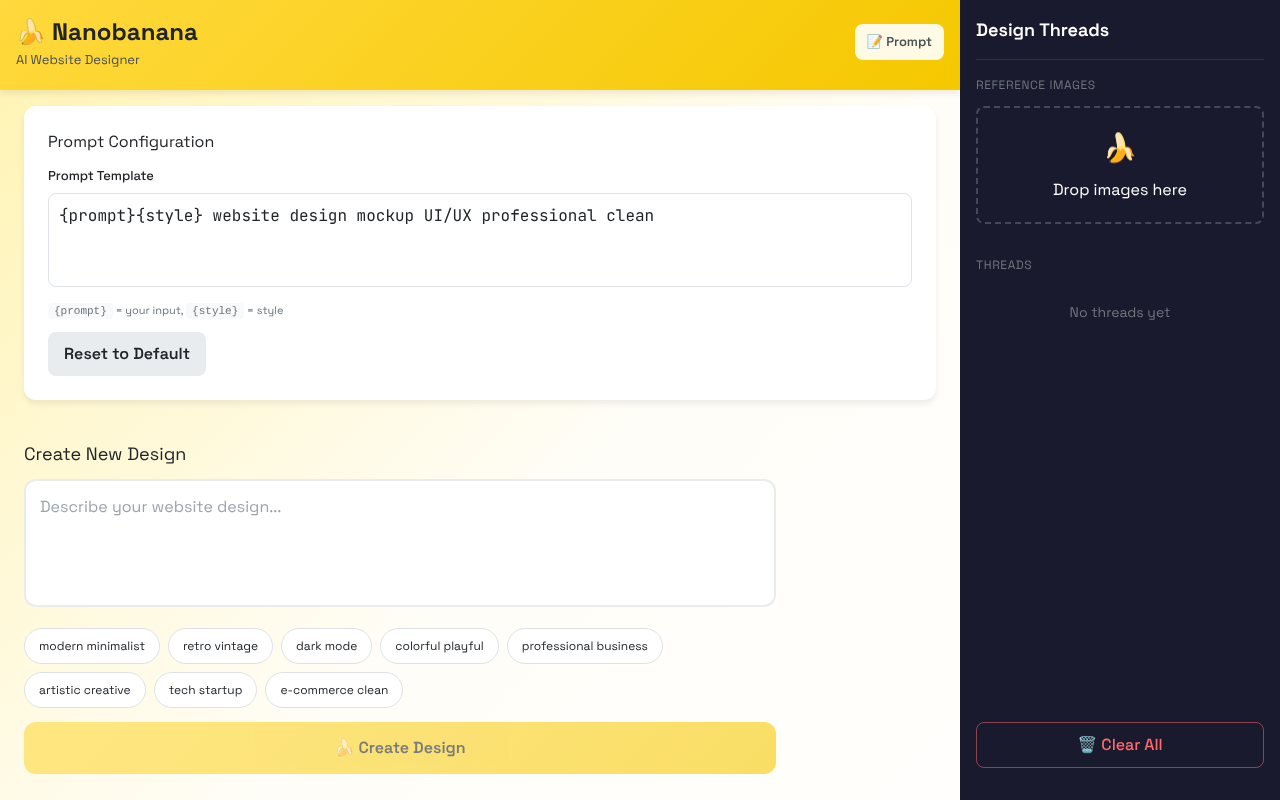Click the Prompt Template text area

(x=480, y=240)
